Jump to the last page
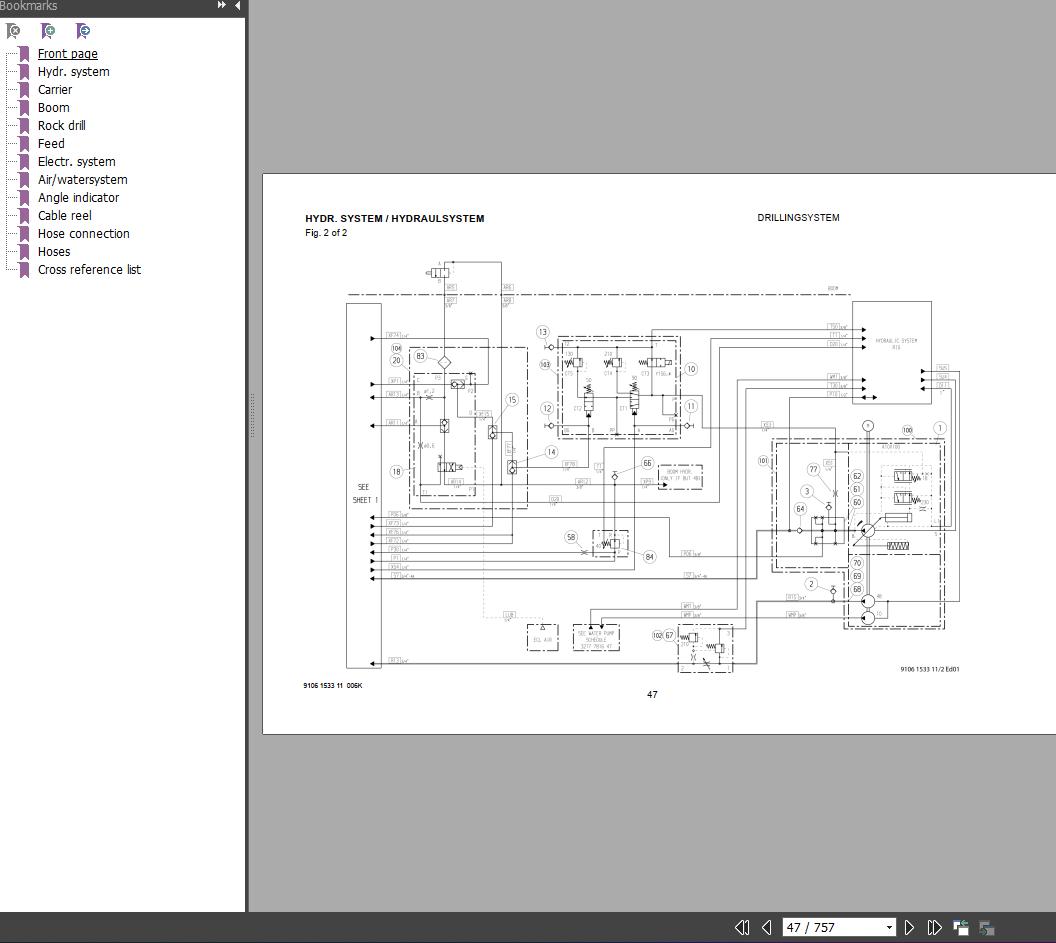Image resolution: width=1056 pixels, height=943 pixels. (934, 927)
